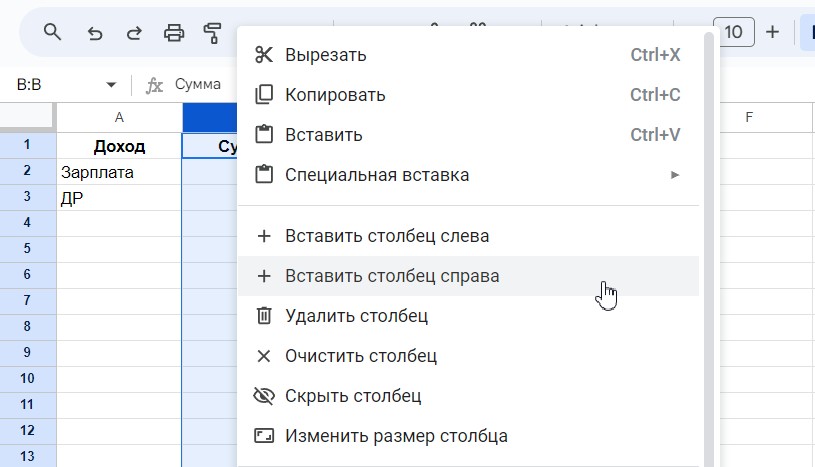This screenshot has width=815, height=467.
Task: Select Вставить столбец слева
Action: [386, 237]
